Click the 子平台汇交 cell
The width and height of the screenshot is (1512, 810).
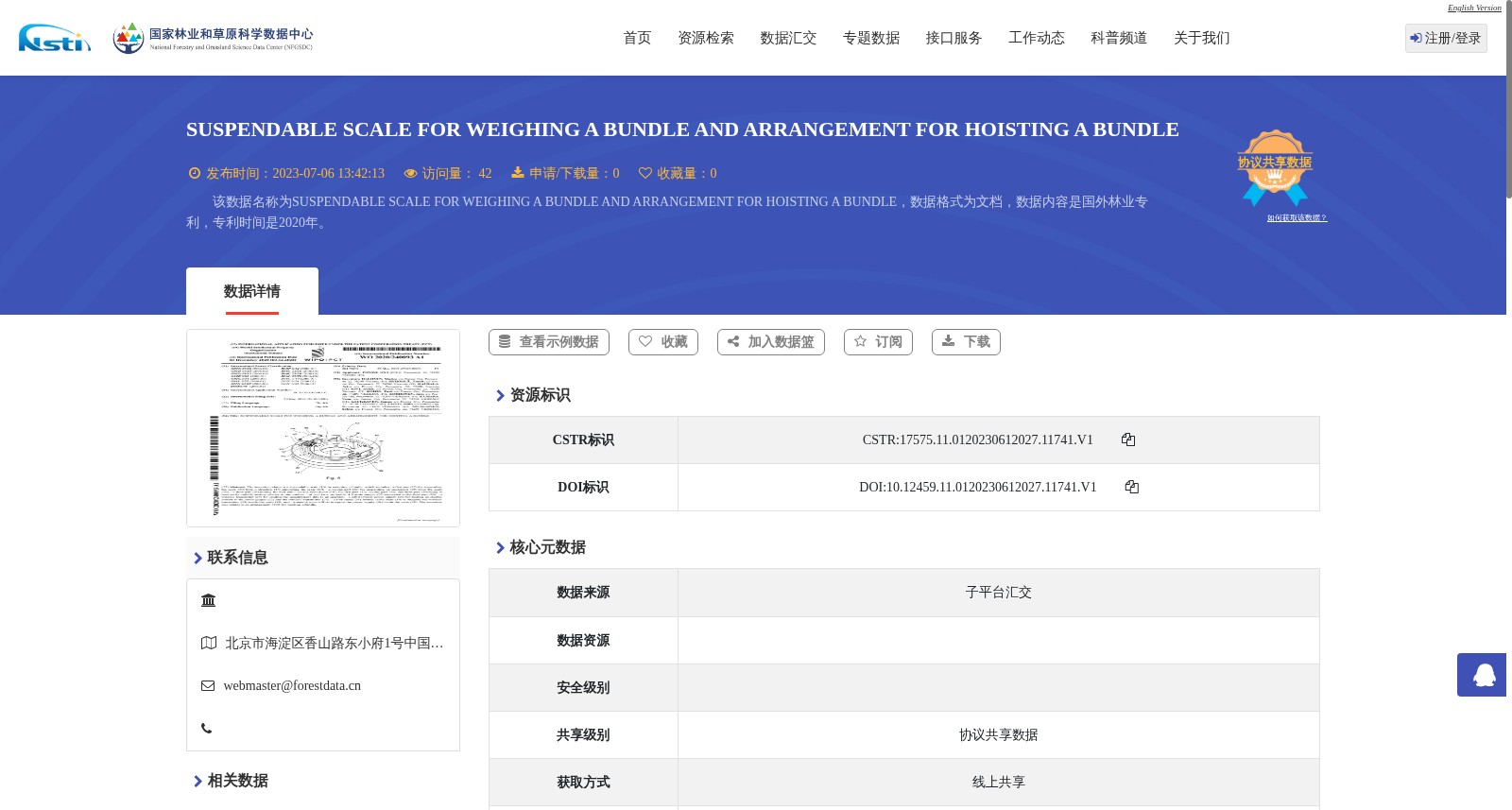[x=999, y=593]
